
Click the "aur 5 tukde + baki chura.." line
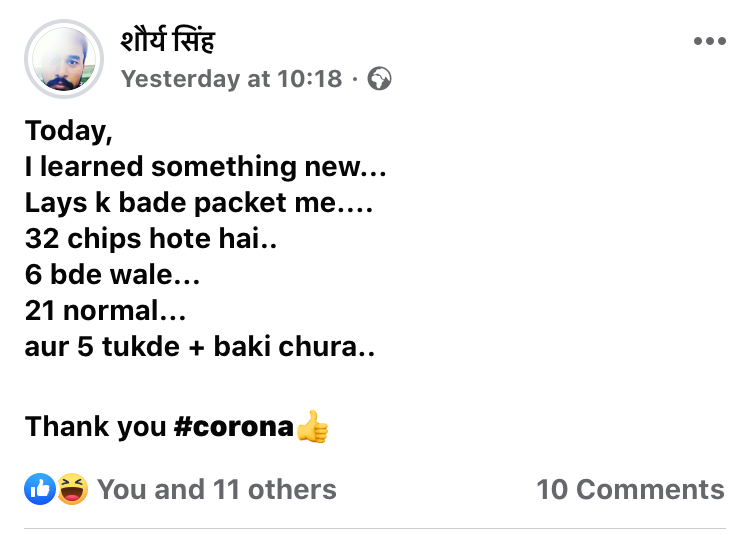tap(200, 346)
